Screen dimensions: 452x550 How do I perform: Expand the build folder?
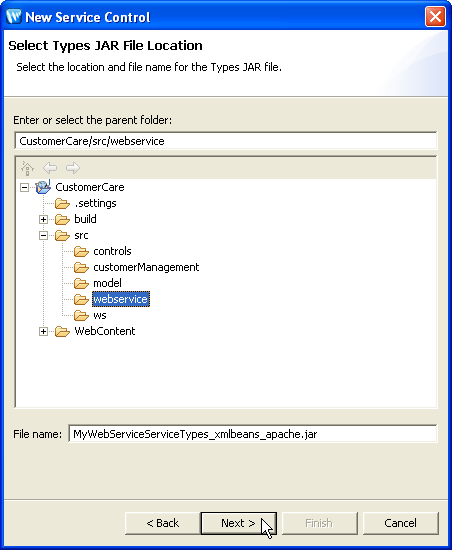coord(43,220)
